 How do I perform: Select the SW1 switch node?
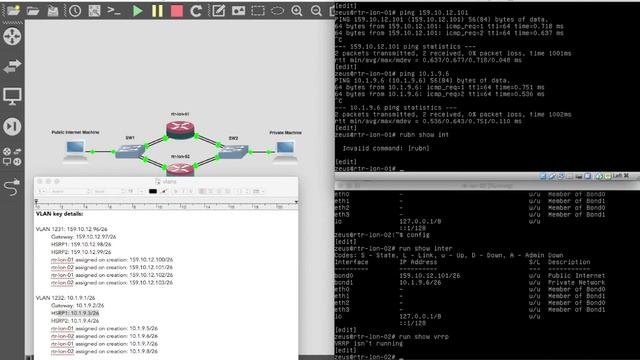click(130, 150)
